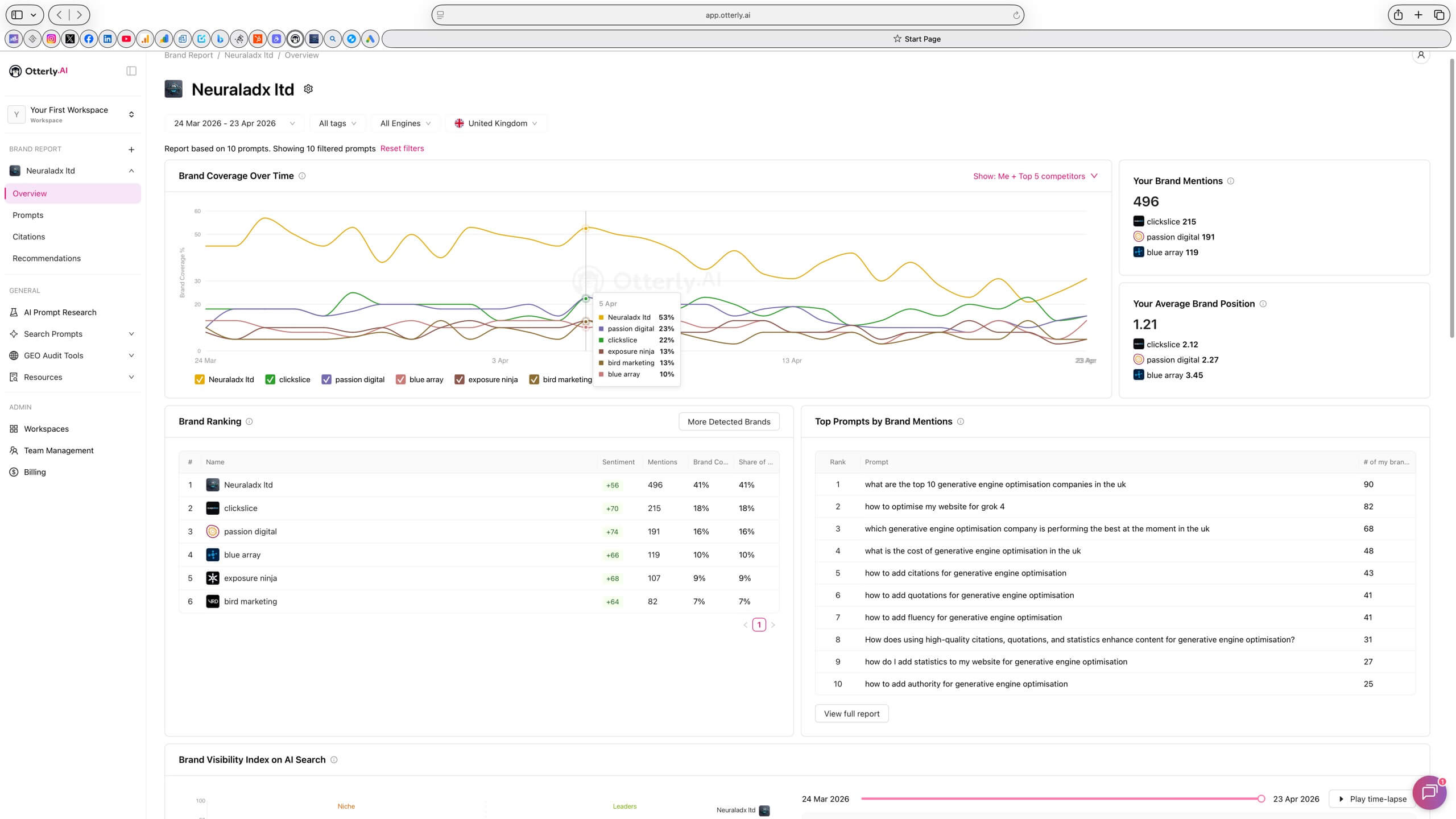Screen dimensions: 1456x819
Task: Add a new brand report with plus icon
Action: pos(131,150)
